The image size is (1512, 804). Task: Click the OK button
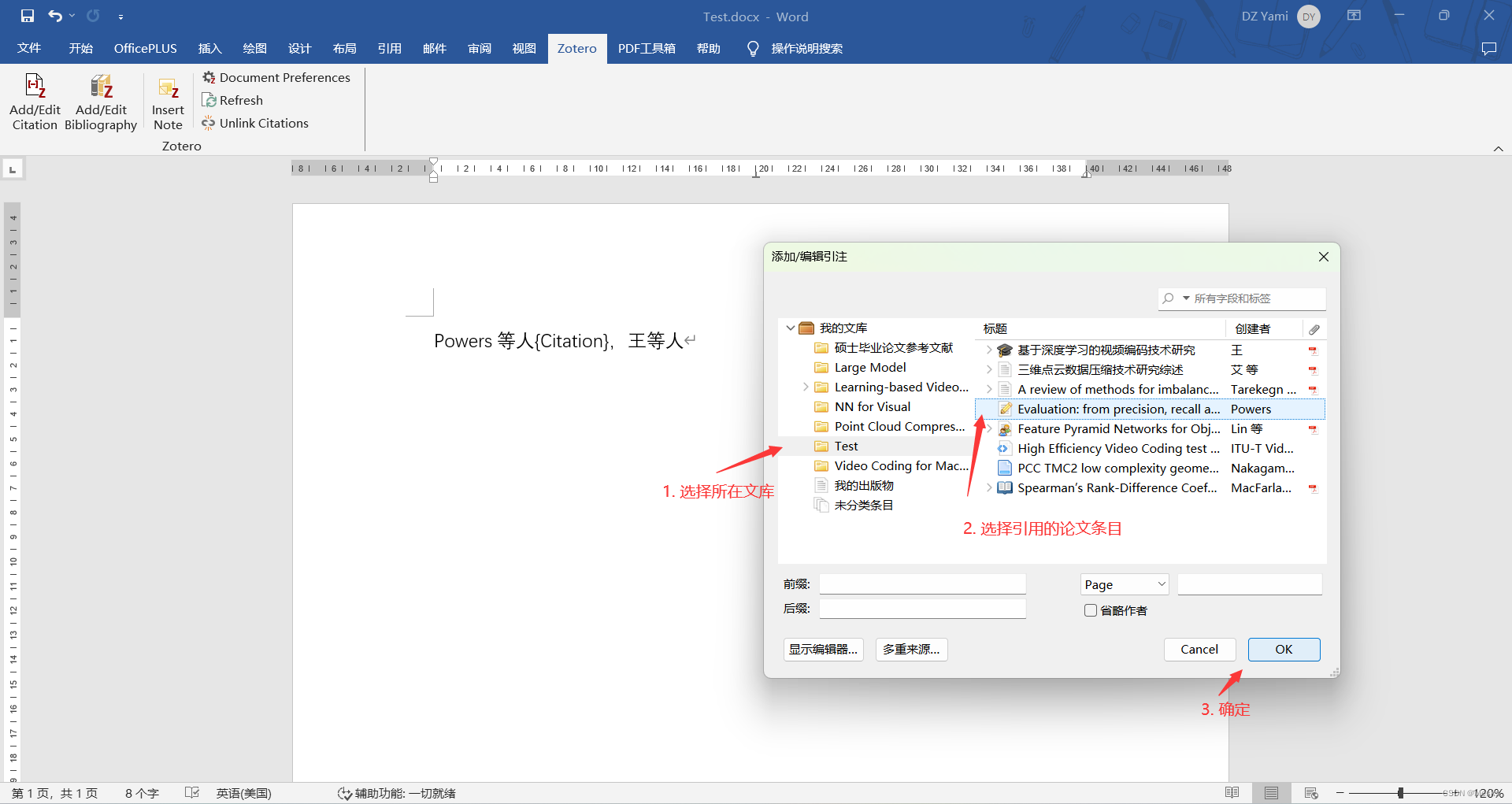(x=1284, y=650)
